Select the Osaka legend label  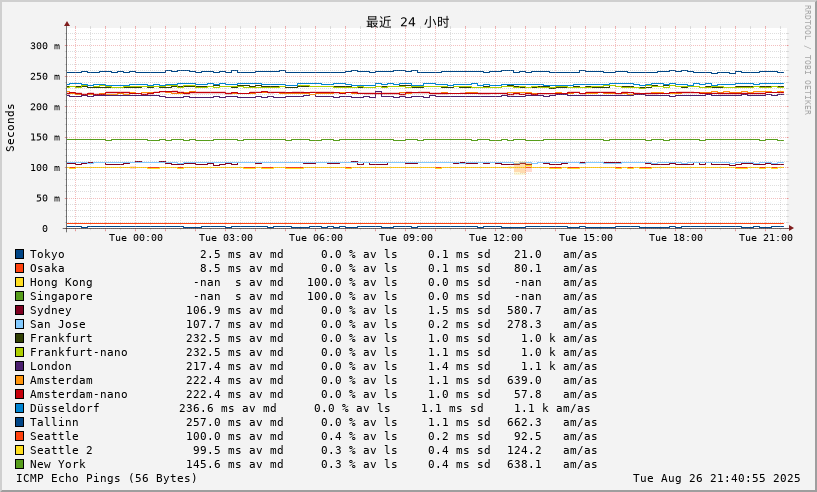click(x=47, y=268)
